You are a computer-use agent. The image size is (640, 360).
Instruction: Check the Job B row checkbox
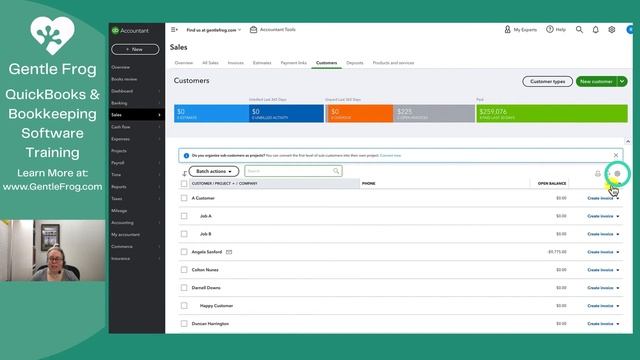point(184,234)
